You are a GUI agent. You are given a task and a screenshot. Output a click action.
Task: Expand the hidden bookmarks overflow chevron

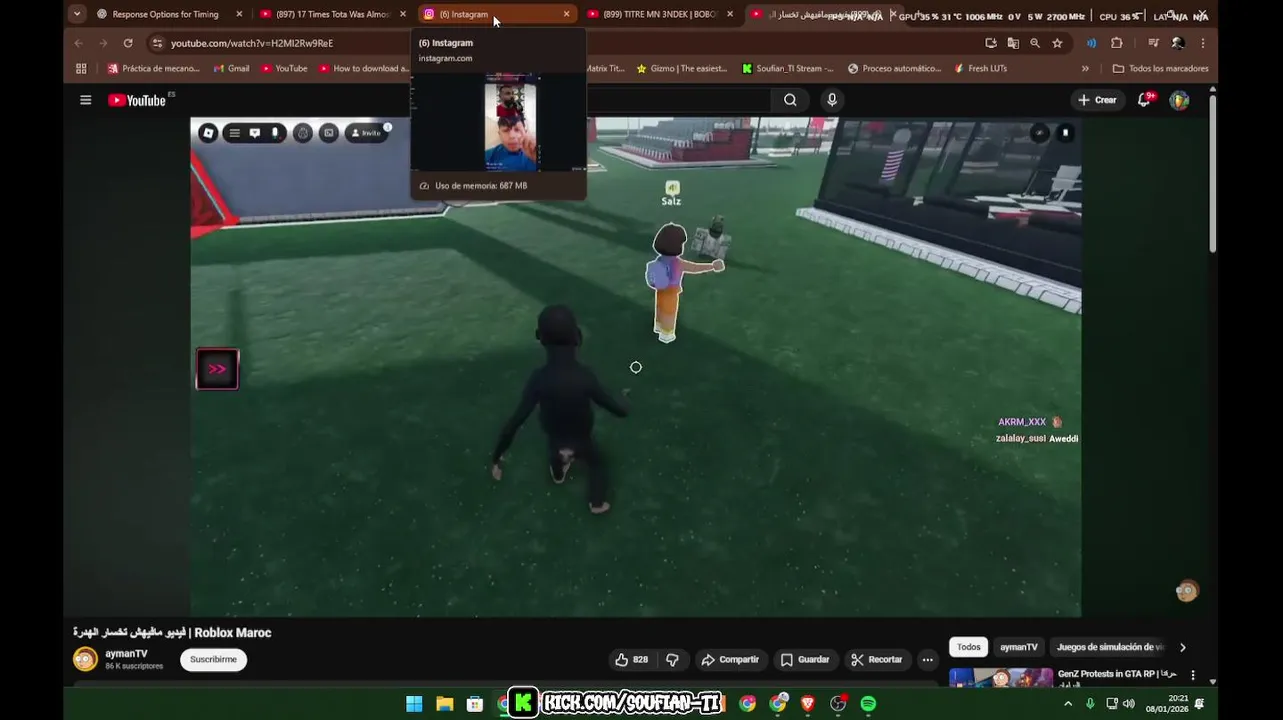tap(1085, 69)
